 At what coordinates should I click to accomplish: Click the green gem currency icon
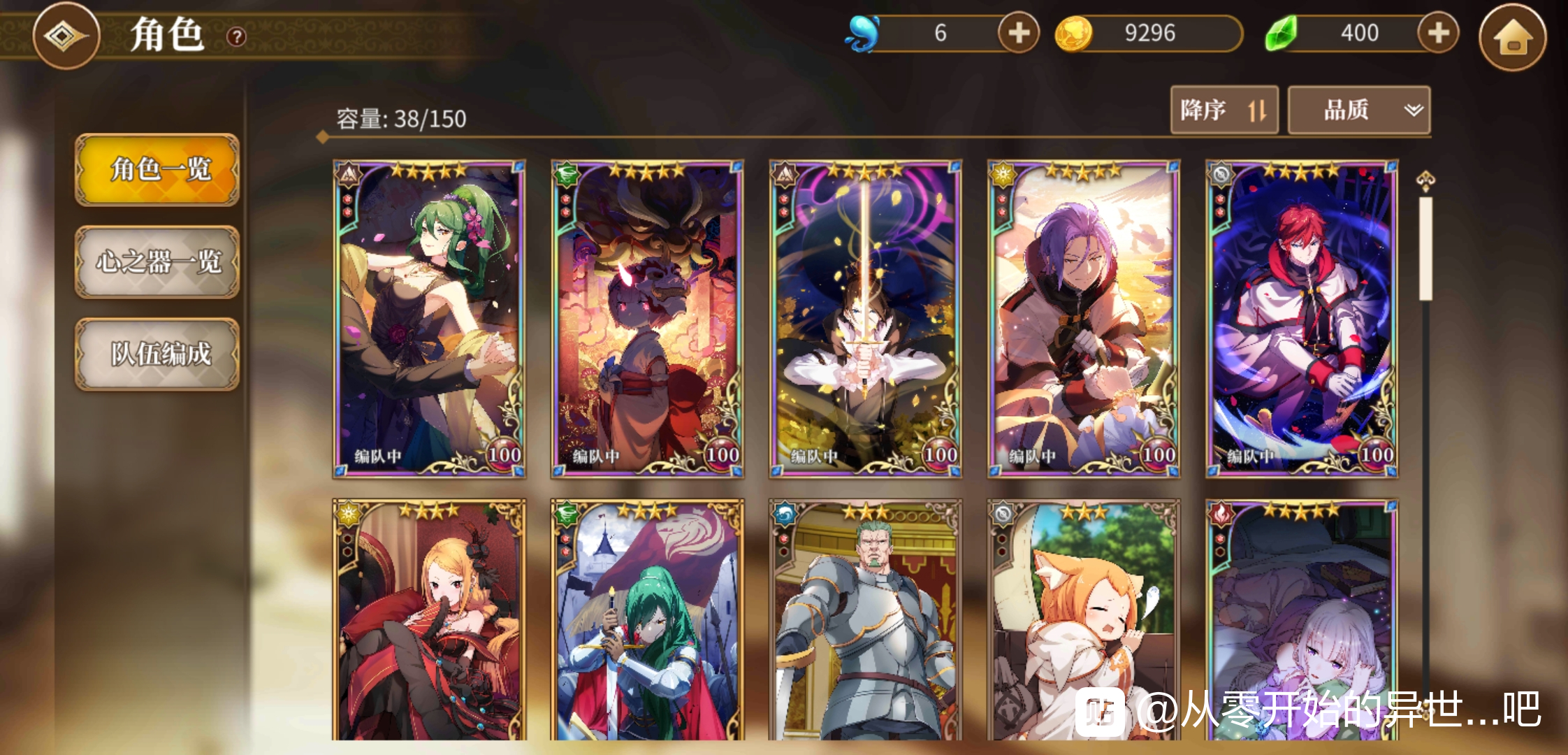[1281, 34]
